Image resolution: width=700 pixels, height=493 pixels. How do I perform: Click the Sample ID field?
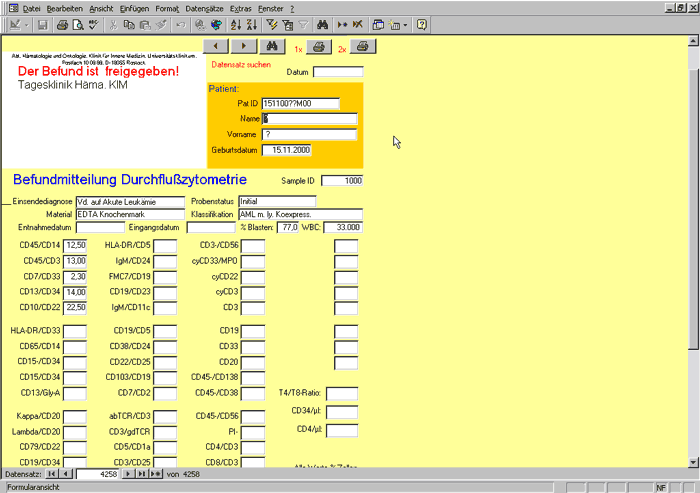tap(342, 180)
